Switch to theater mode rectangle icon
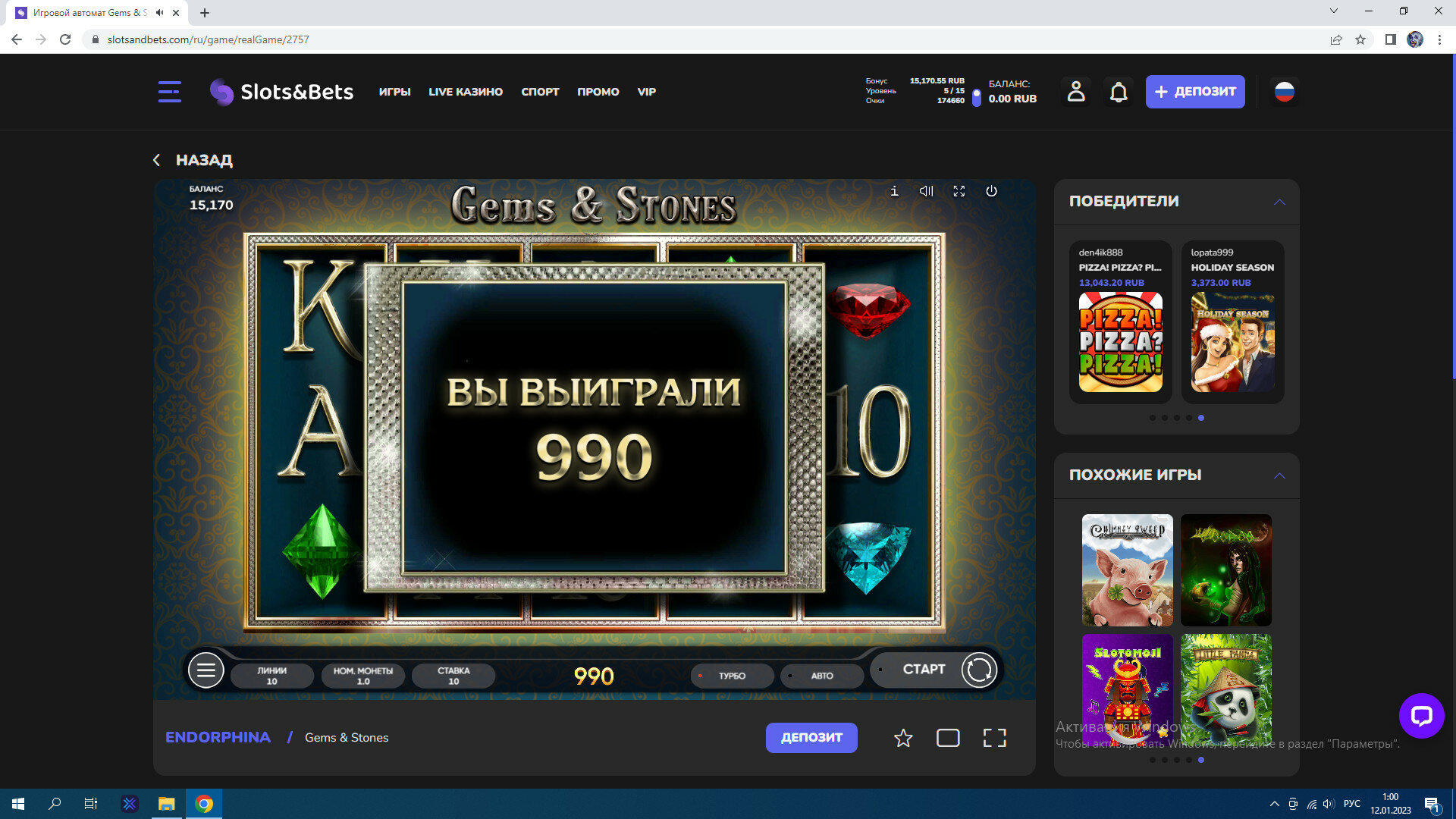The image size is (1456, 819). pos(948,738)
